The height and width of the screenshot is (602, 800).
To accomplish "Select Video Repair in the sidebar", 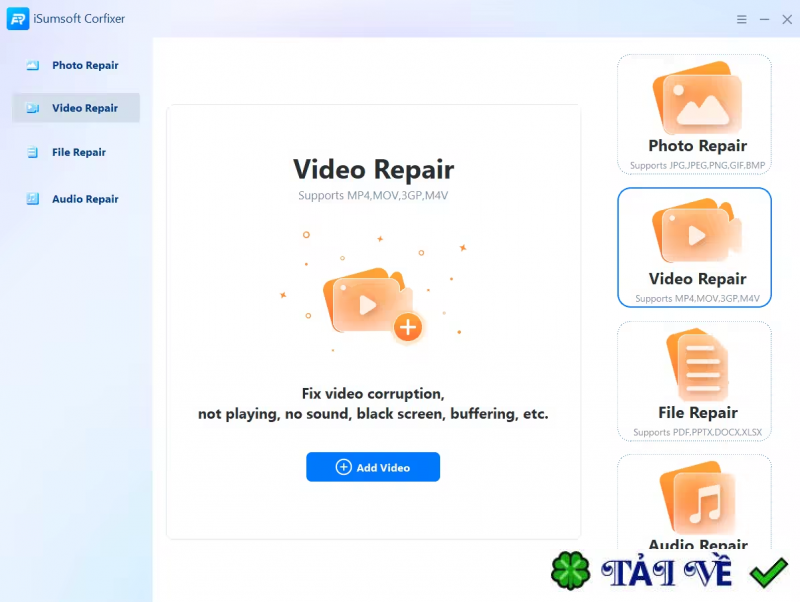I will pos(76,108).
